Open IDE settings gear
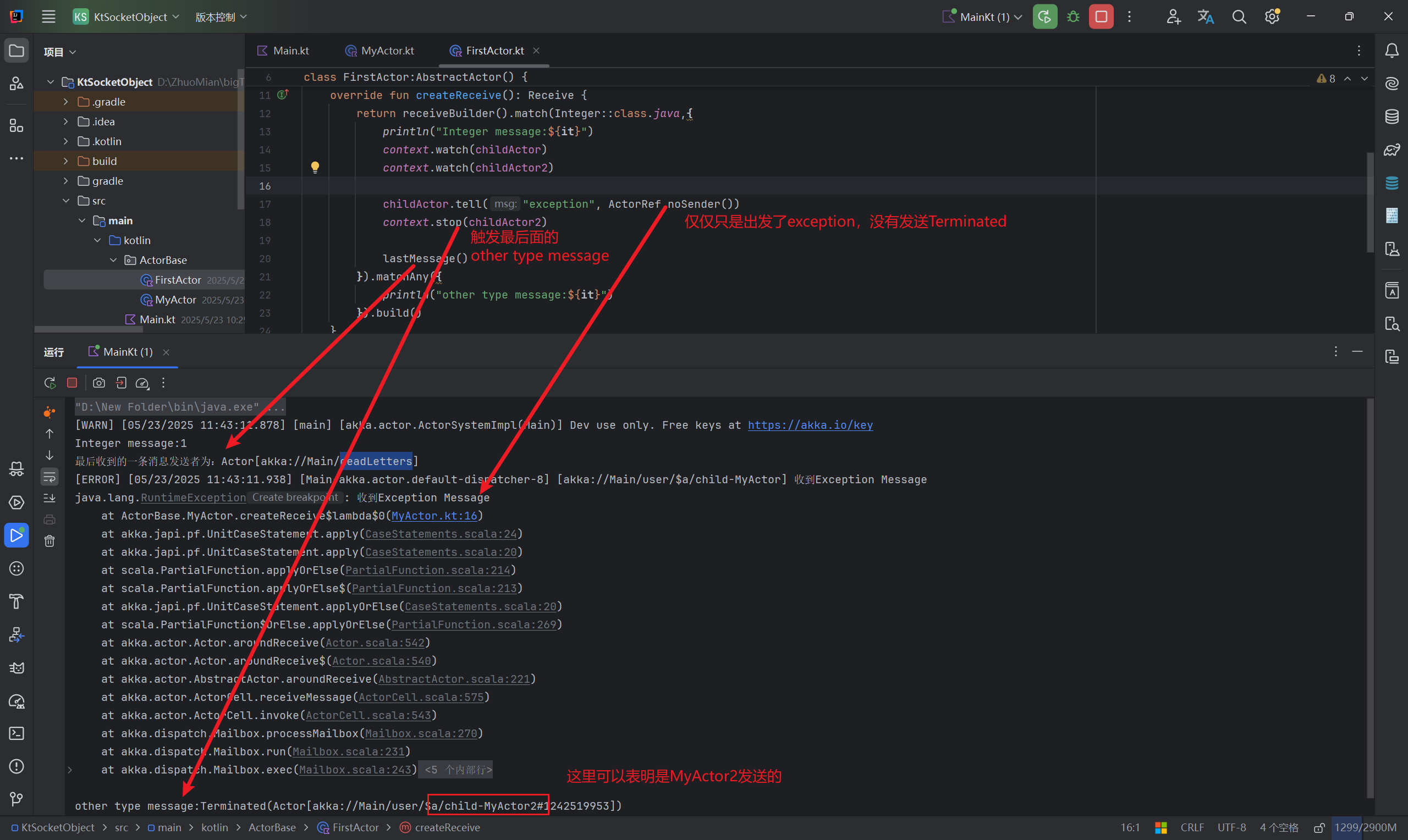 [1272, 16]
